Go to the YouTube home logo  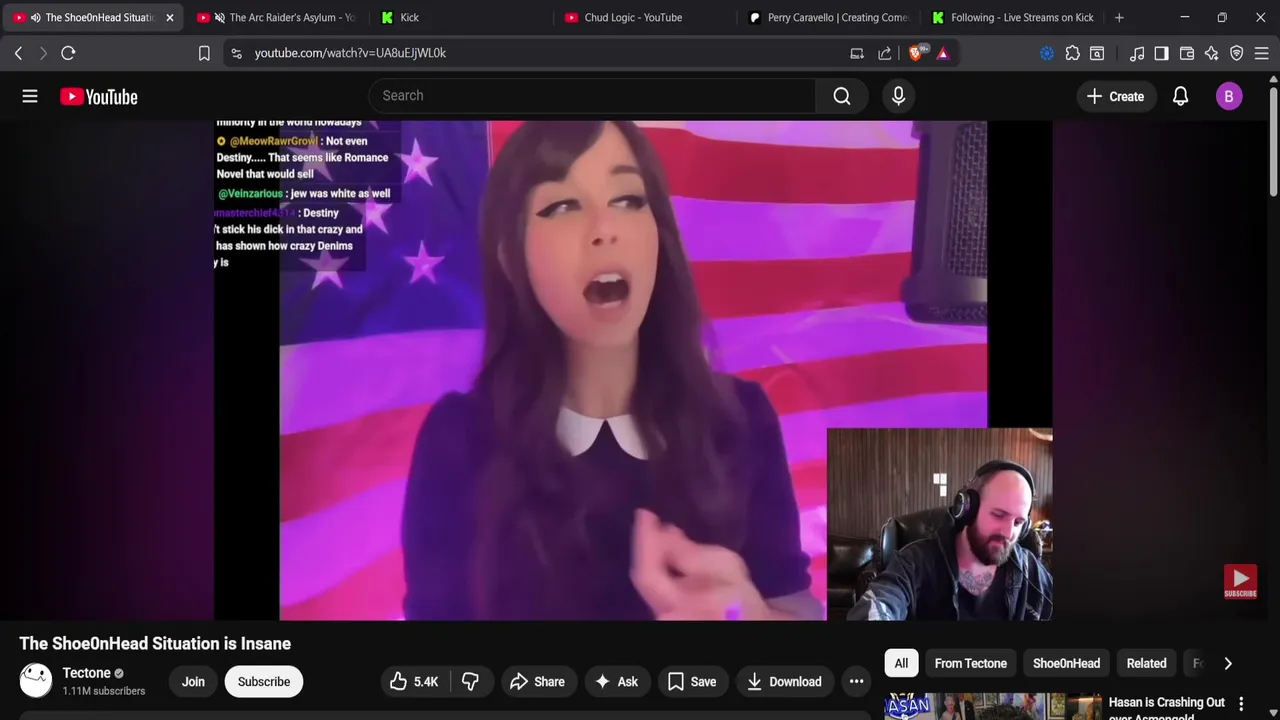(98, 96)
